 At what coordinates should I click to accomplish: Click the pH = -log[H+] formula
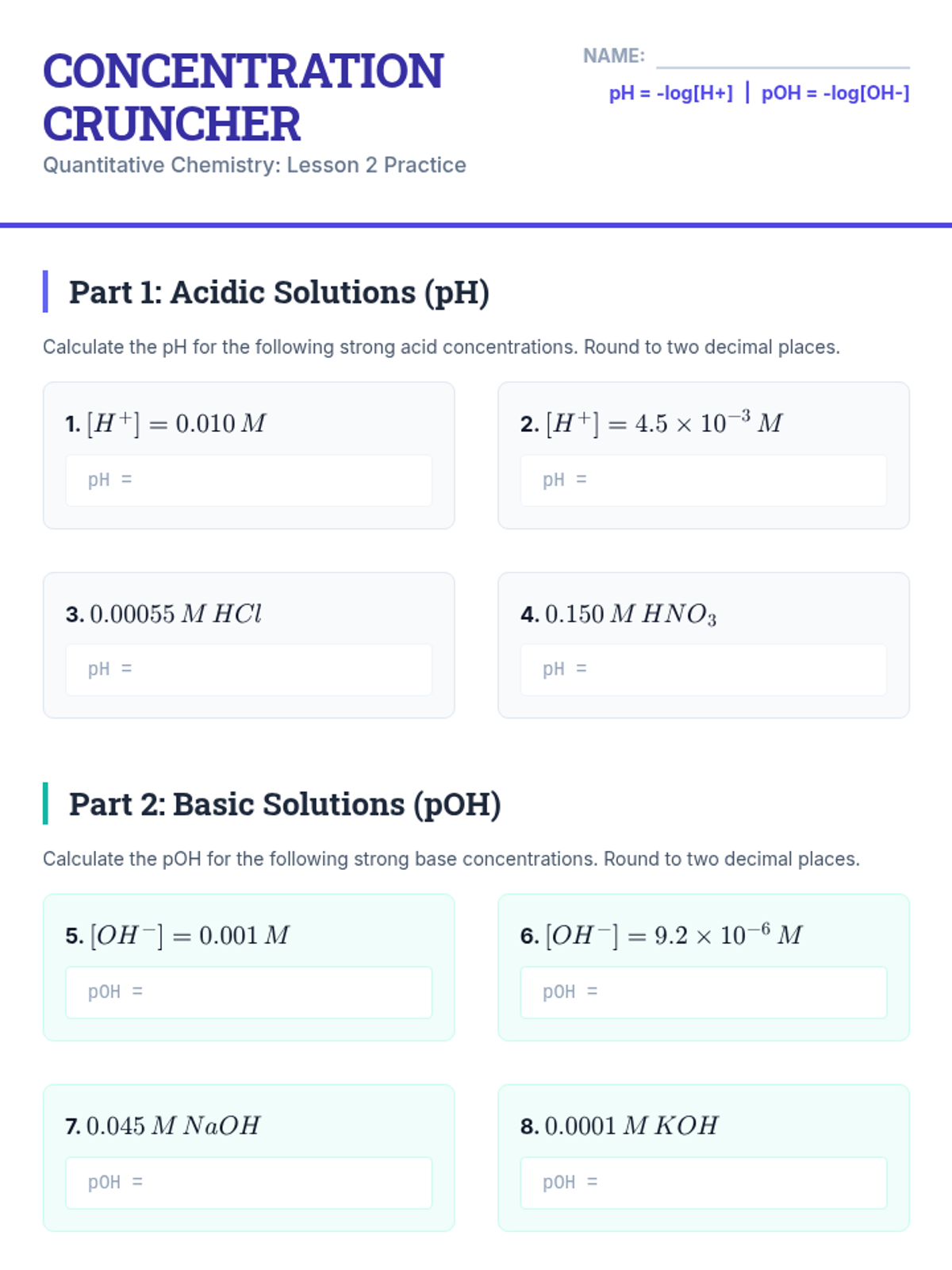point(670,94)
